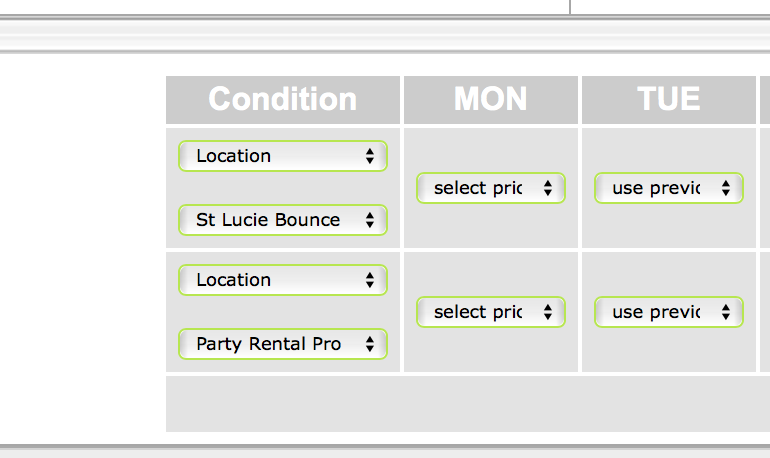
Task: Click the arrows on first-row Location selector
Action: coord(370,156)
